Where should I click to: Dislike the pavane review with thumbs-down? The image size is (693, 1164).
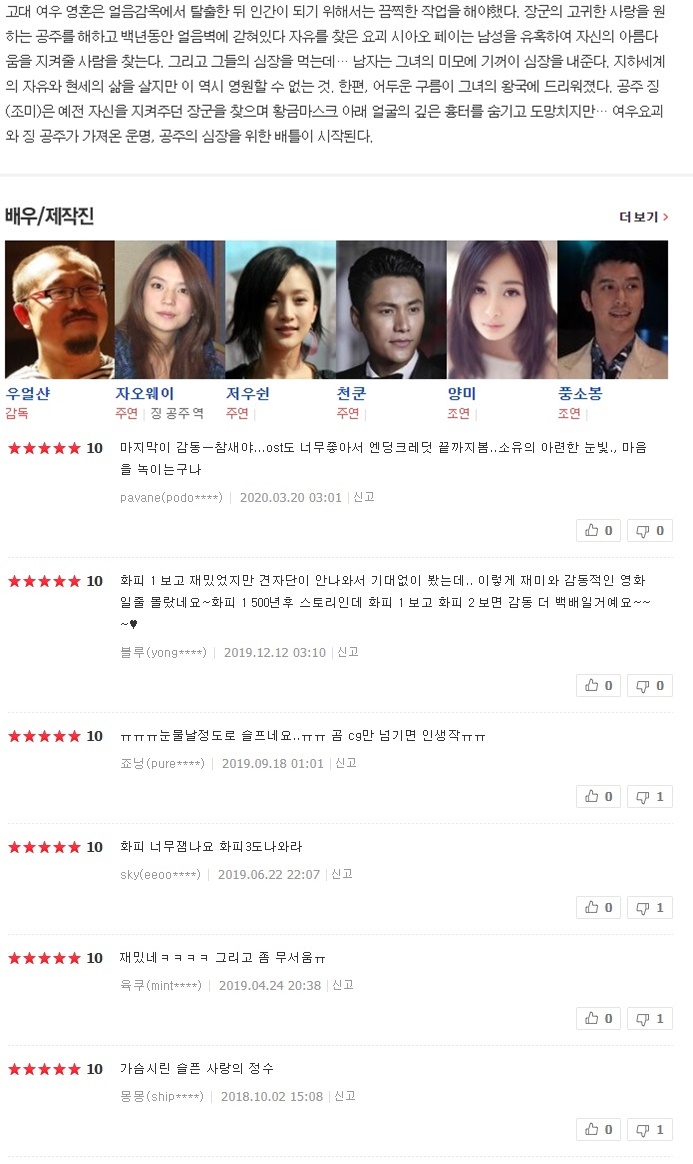[650, 531]
